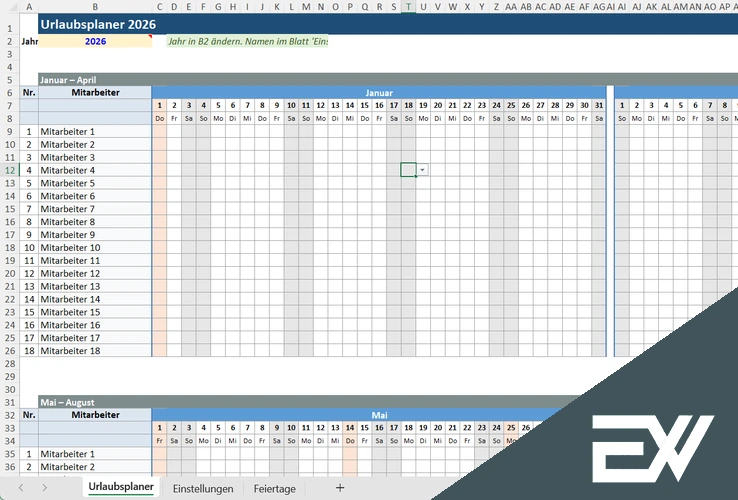
Task: Add a new sheet with plus icon
Action: click(340, 488)
